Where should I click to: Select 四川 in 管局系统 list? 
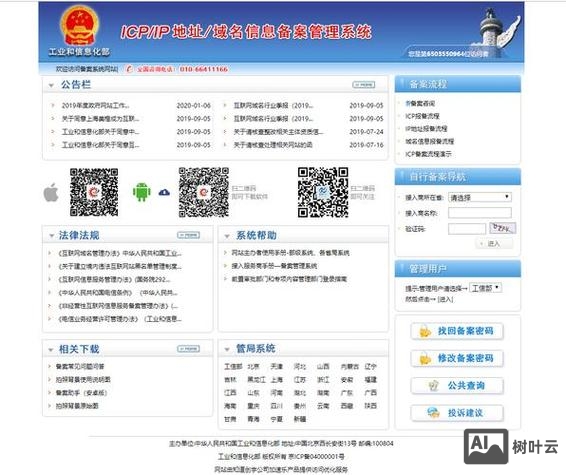(277, 406)
